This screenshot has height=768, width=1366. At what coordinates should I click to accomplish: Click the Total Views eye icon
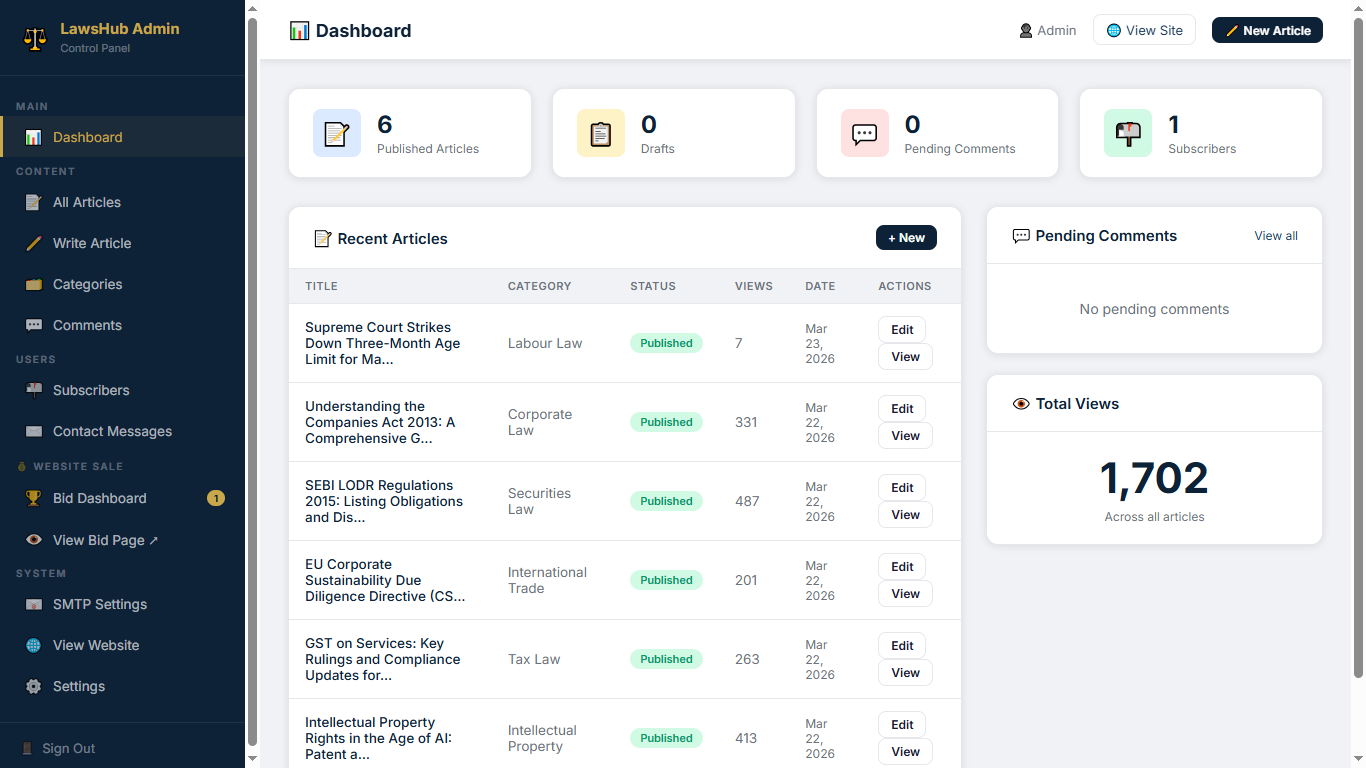coord(1021,404)
